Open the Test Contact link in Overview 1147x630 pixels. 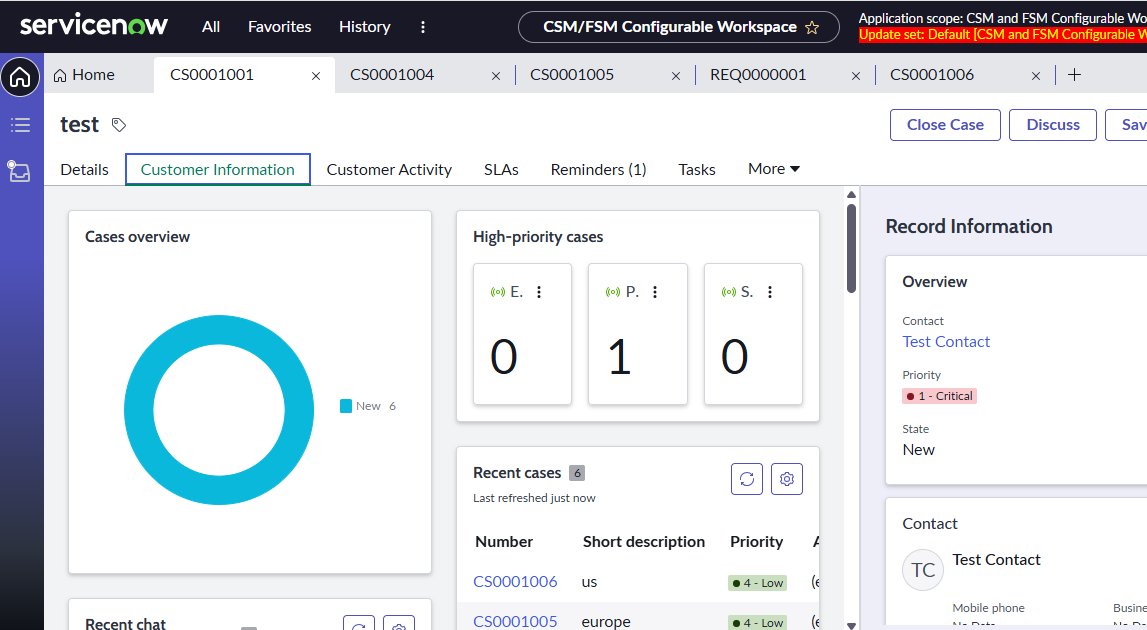(946, 342)
